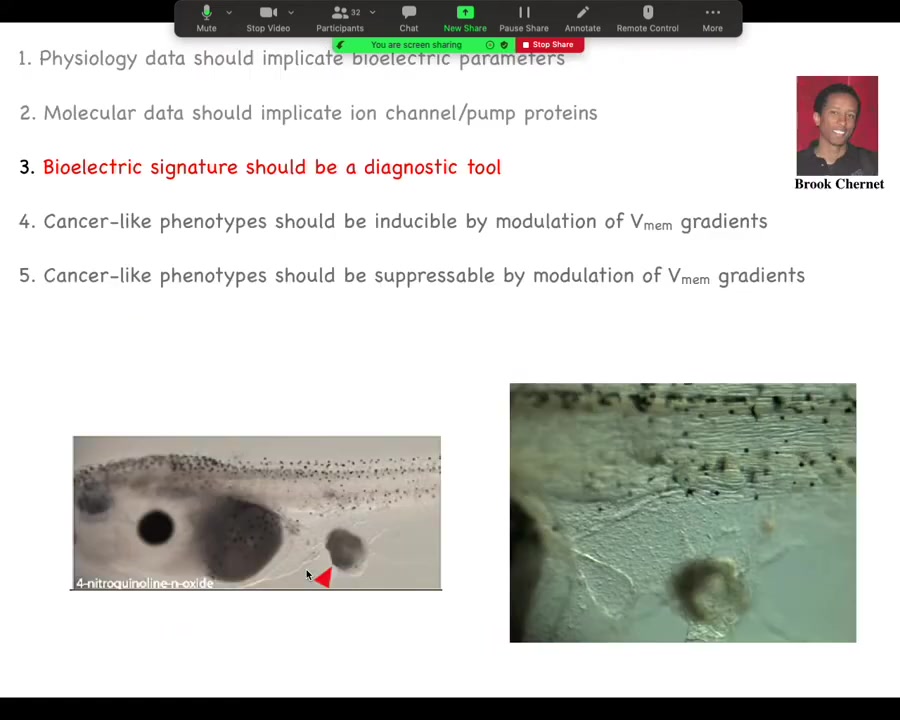Click the close-up tumor microscopy image

click(x=682, y=512)
